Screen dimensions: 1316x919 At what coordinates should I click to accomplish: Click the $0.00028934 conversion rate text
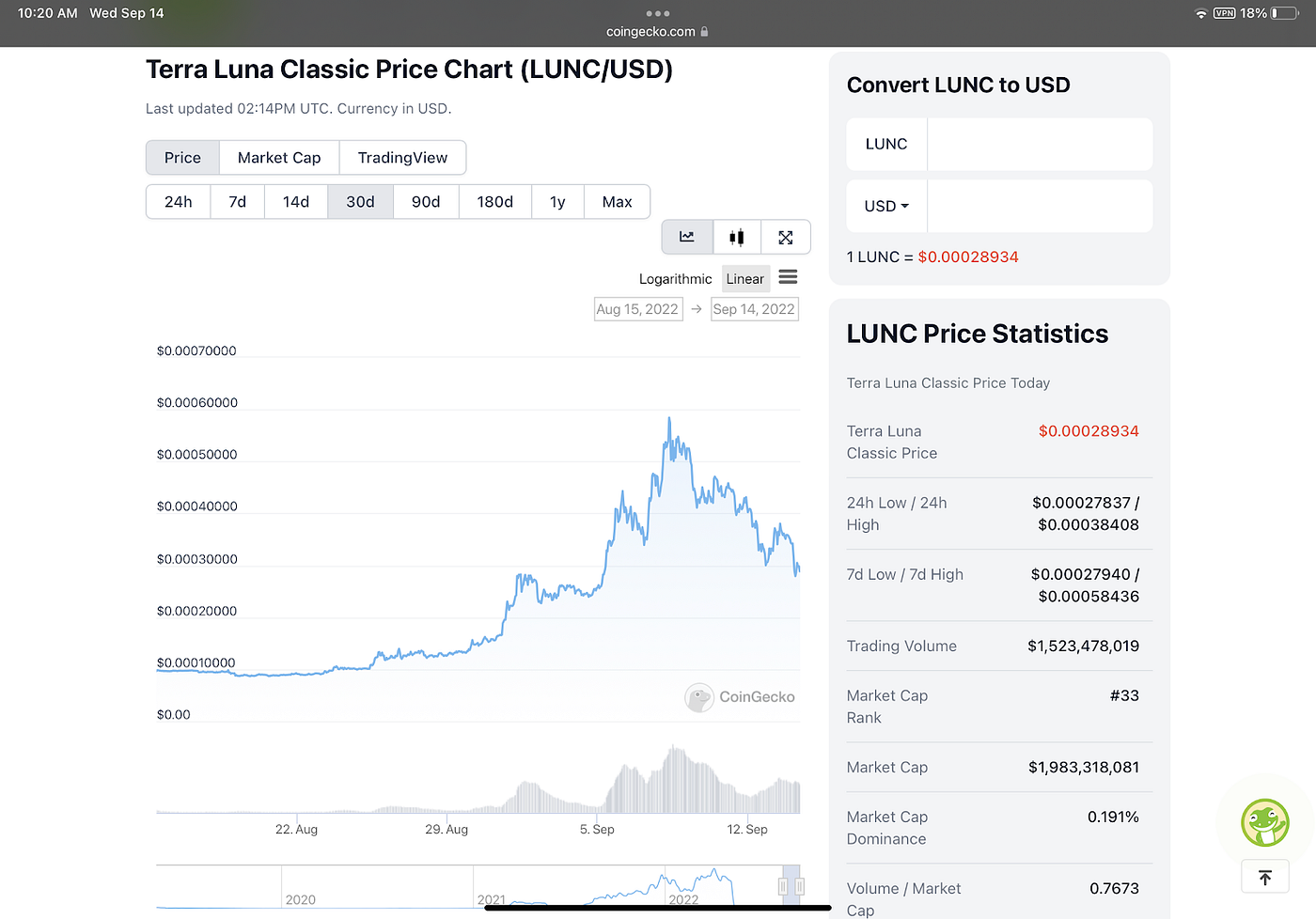click(x=968, y=257)
